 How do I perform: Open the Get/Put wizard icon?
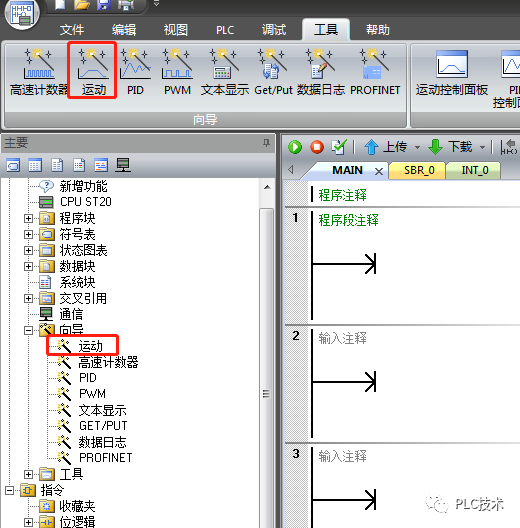(x=273, y=71)
